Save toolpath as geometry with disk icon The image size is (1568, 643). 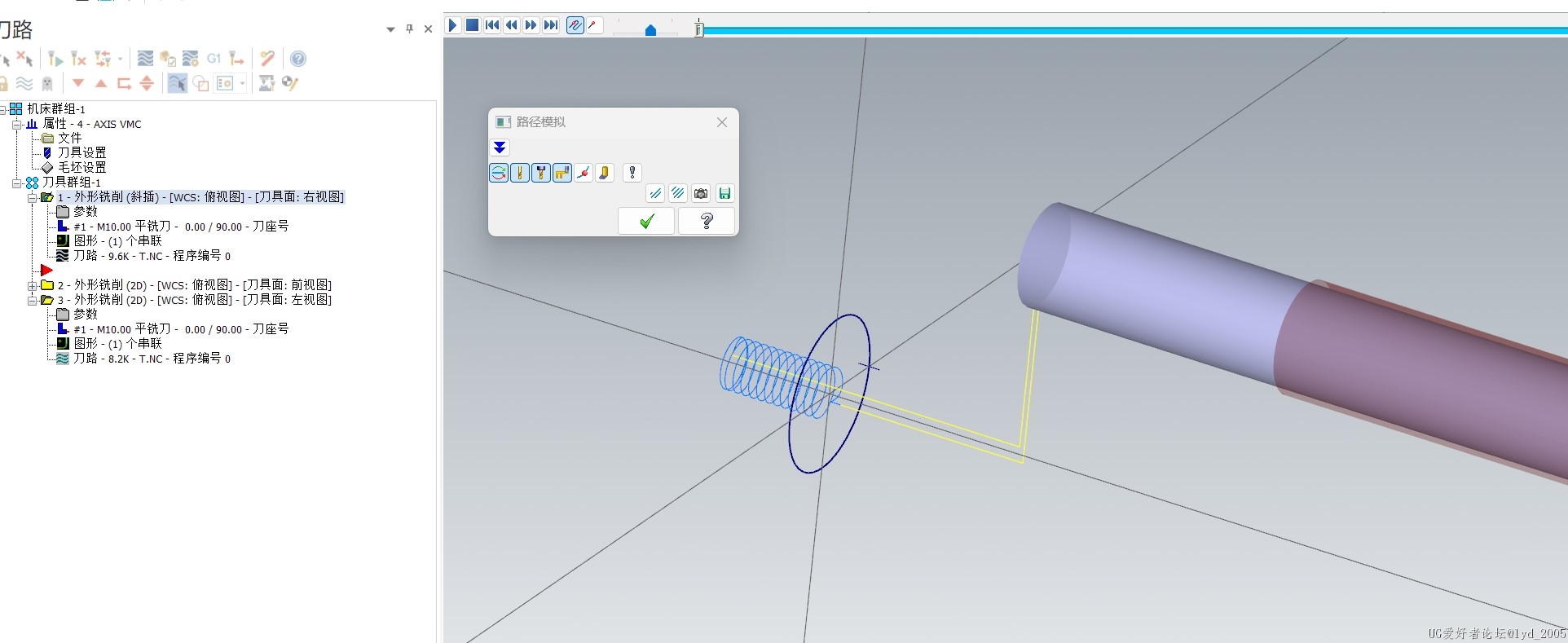(725, 194)
